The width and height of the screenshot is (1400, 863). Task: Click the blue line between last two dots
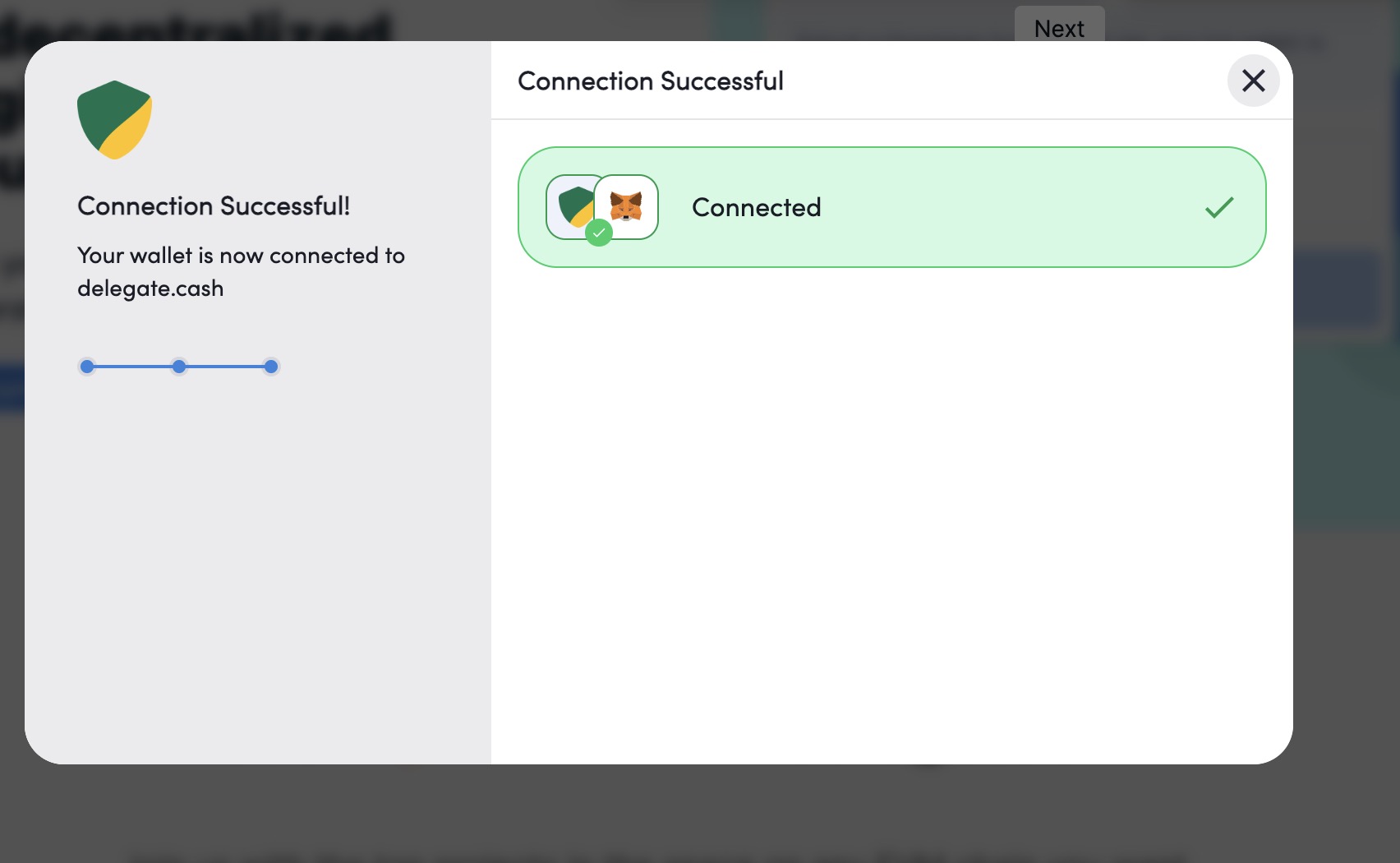click(225, 367)
